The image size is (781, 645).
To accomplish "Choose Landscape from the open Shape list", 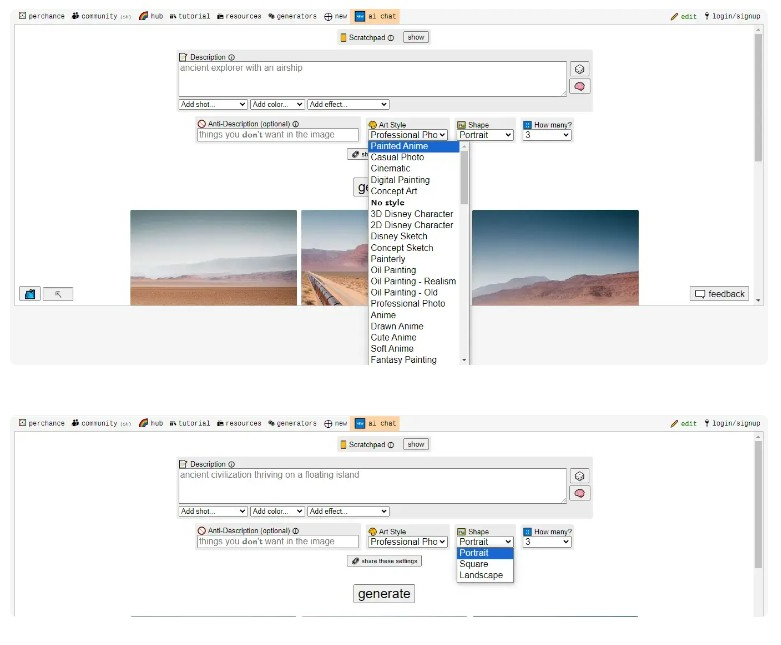I will tap(485, 575).
